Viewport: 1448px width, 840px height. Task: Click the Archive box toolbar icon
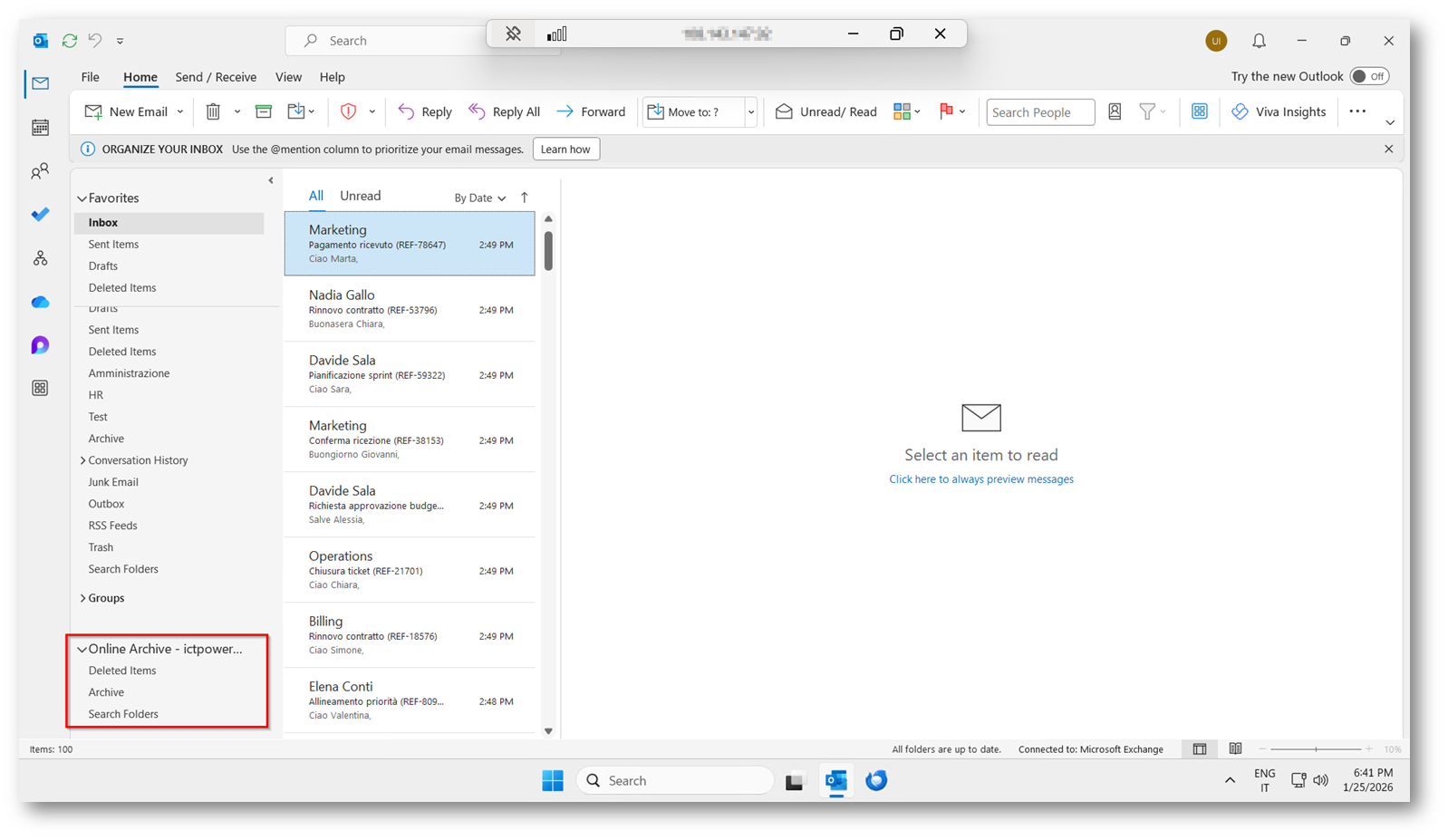pos(264,111)
